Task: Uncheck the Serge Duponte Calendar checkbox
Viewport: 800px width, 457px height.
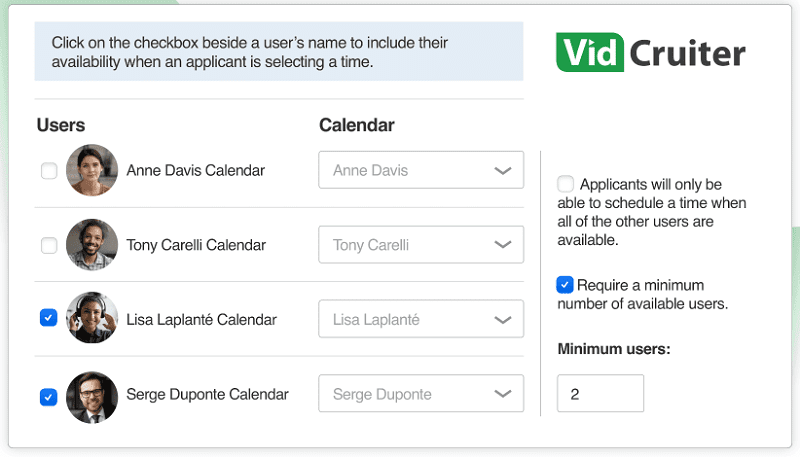Action: 48,397
